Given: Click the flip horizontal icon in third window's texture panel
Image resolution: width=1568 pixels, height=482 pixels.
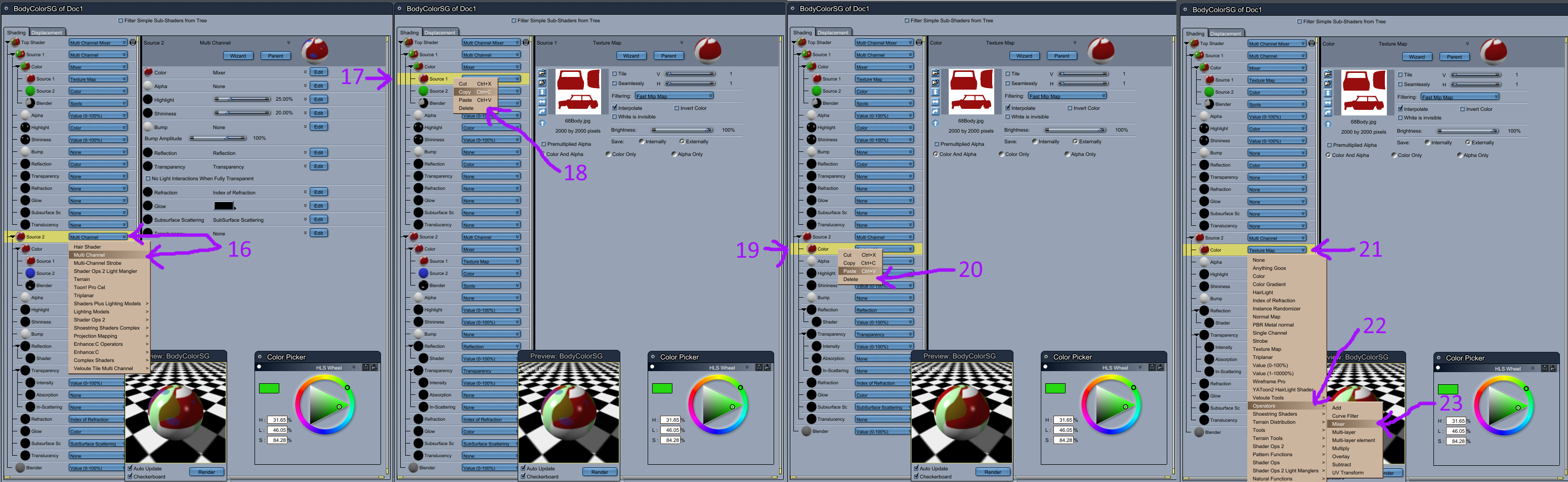Looking at the screenshot, I should point(936,102).
